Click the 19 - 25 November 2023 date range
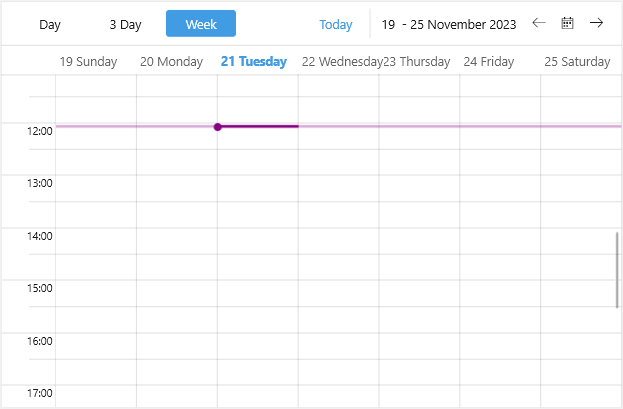This screenshot has height=409, width=623. [449, 24]
